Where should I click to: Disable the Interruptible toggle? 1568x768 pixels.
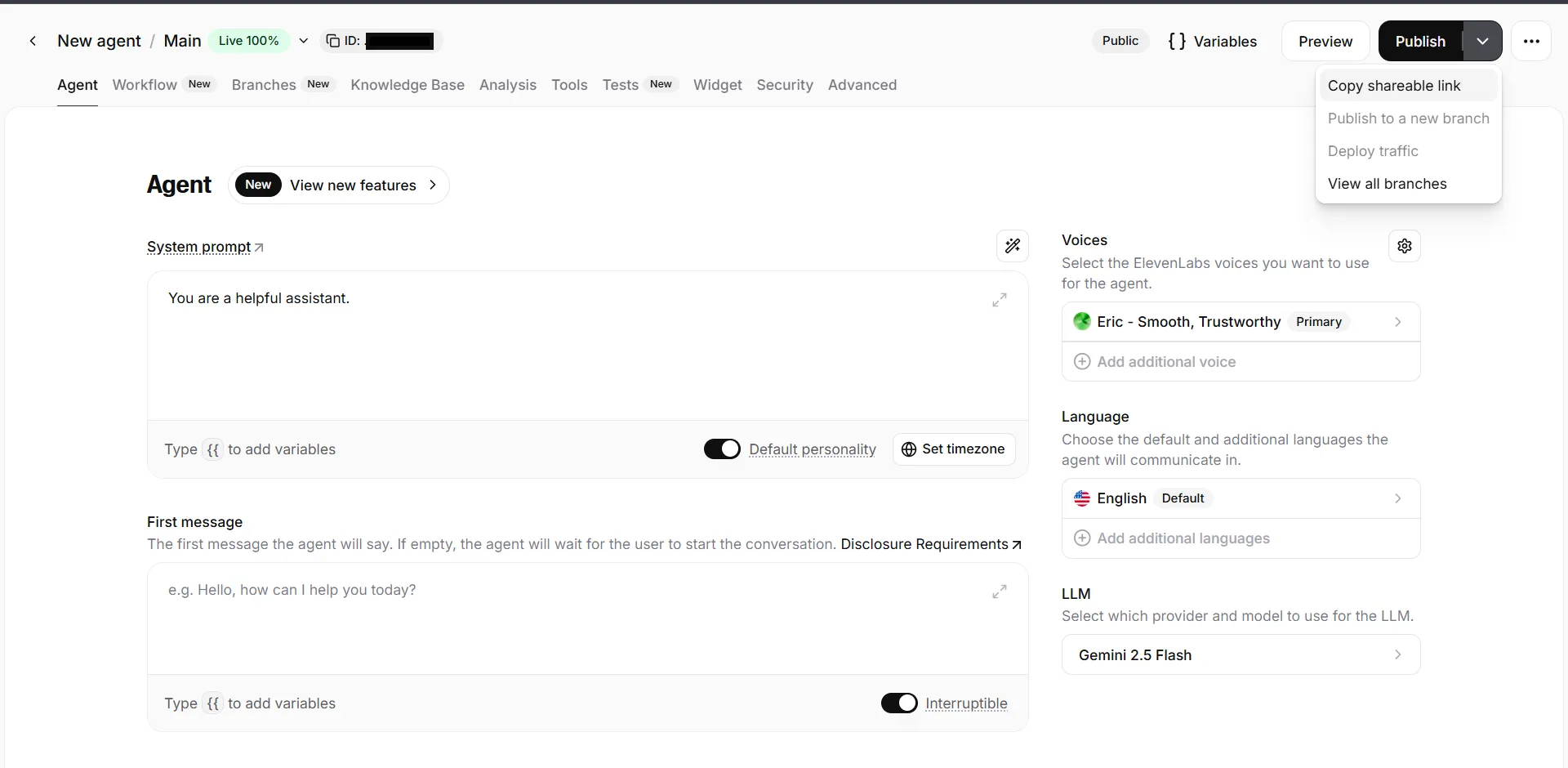click(x=898, y=703)
